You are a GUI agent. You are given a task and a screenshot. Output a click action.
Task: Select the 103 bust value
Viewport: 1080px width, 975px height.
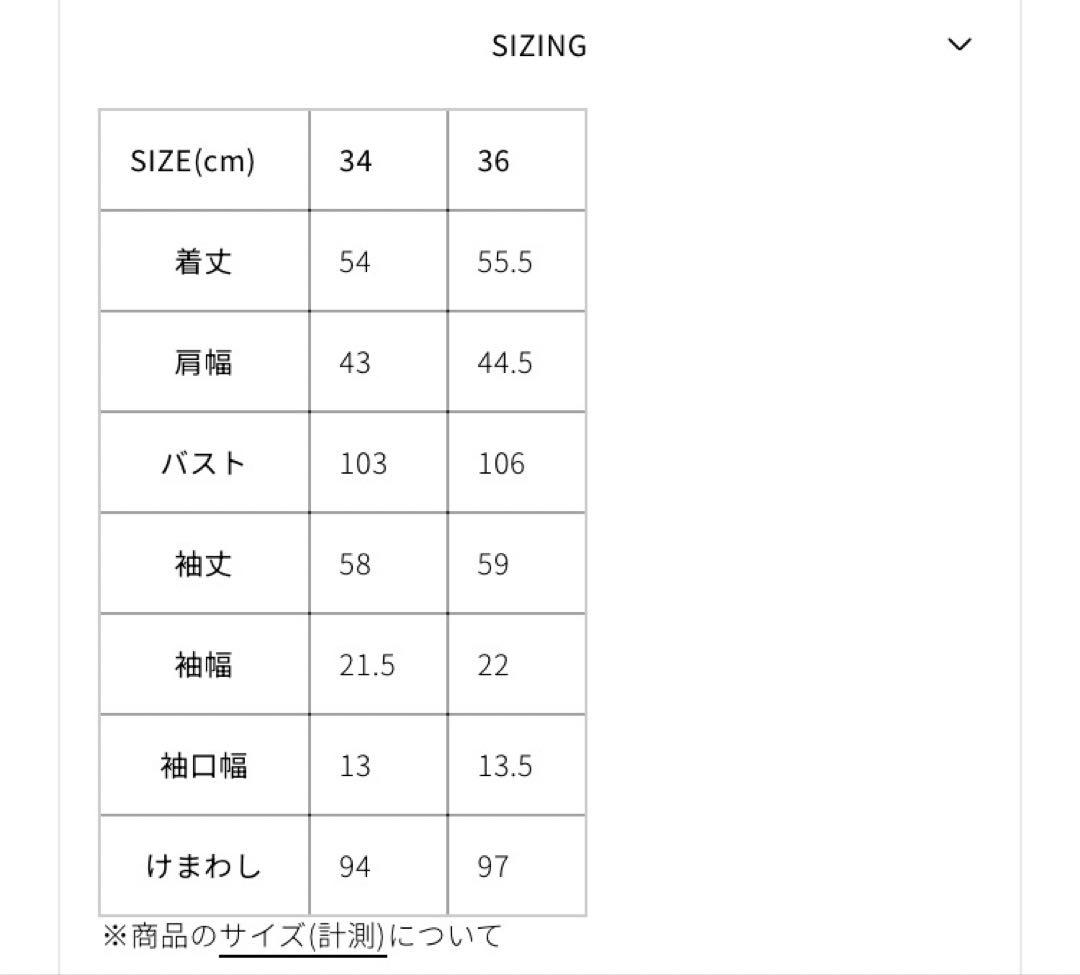tap(362, 464)
